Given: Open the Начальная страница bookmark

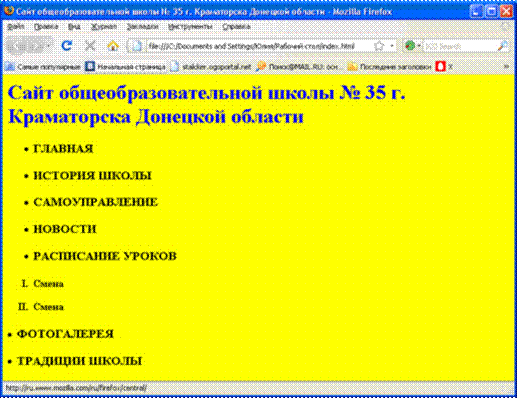Looking at the screenshot, I should click(x=126, y=67).
